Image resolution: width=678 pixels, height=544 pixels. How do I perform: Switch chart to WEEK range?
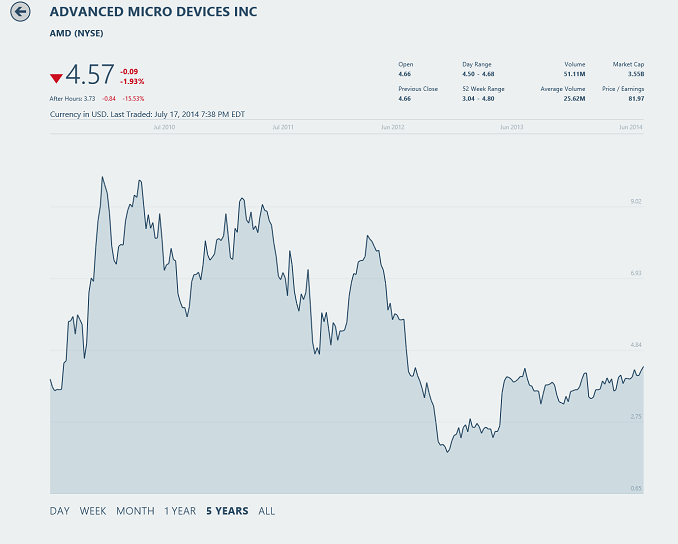click(x=93, y=511)
